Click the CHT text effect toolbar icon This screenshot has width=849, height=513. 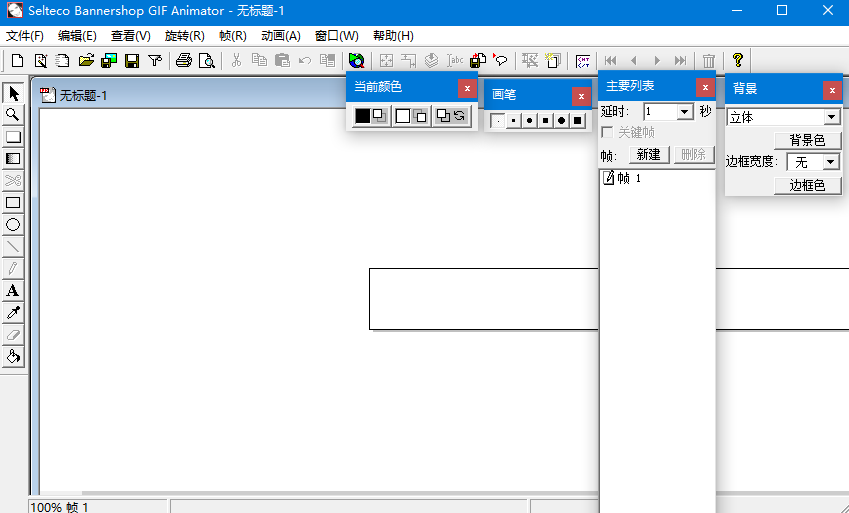pyautogui.click(x=583, y=60)
